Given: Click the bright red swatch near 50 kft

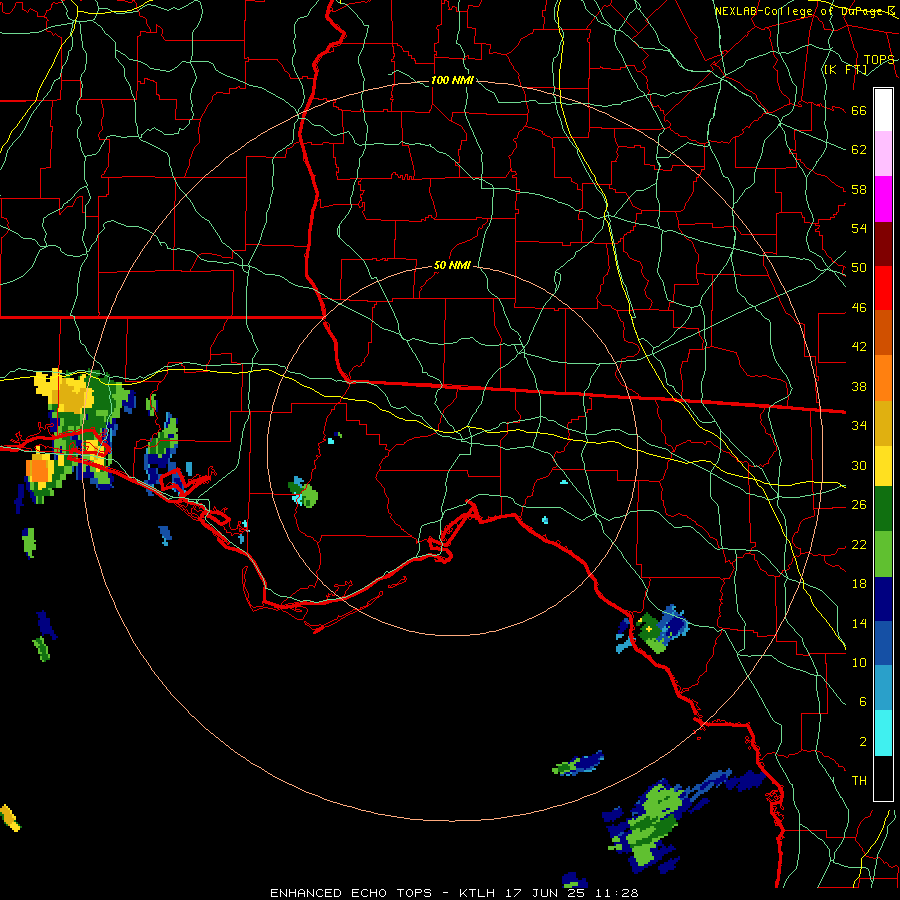Looking at the screenshot, I should point(883,288).
